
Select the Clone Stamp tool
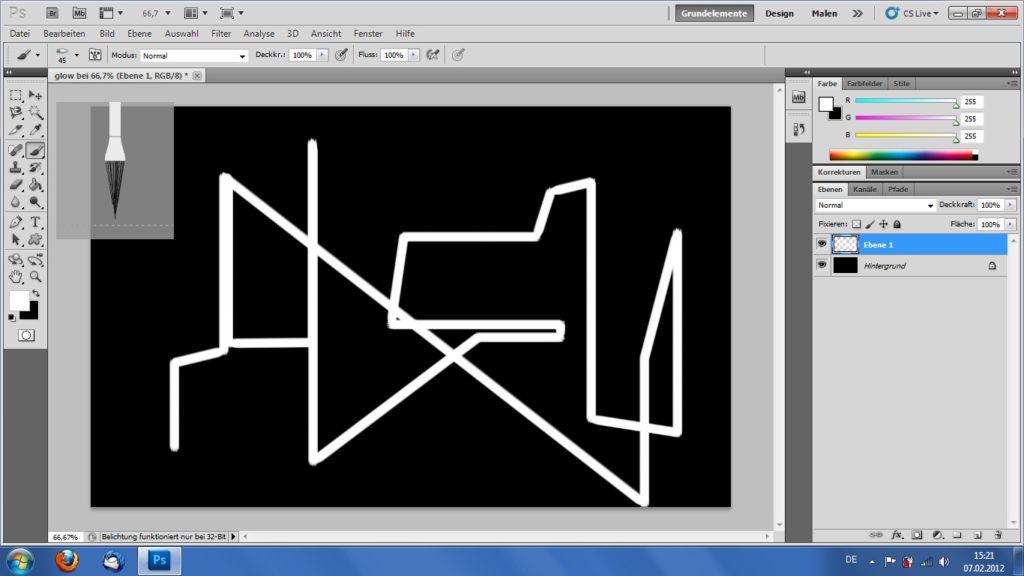point(16,168)
